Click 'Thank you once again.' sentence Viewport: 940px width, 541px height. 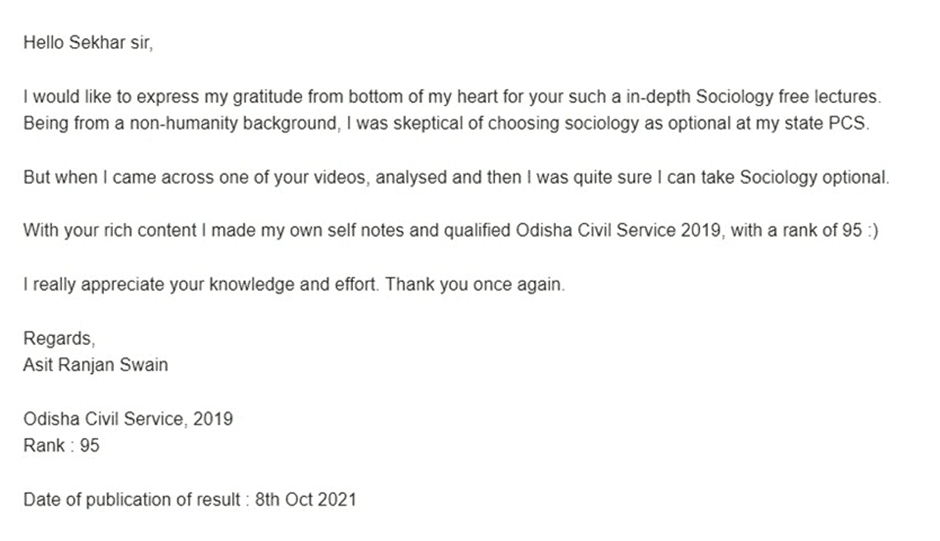click(475, 284)
